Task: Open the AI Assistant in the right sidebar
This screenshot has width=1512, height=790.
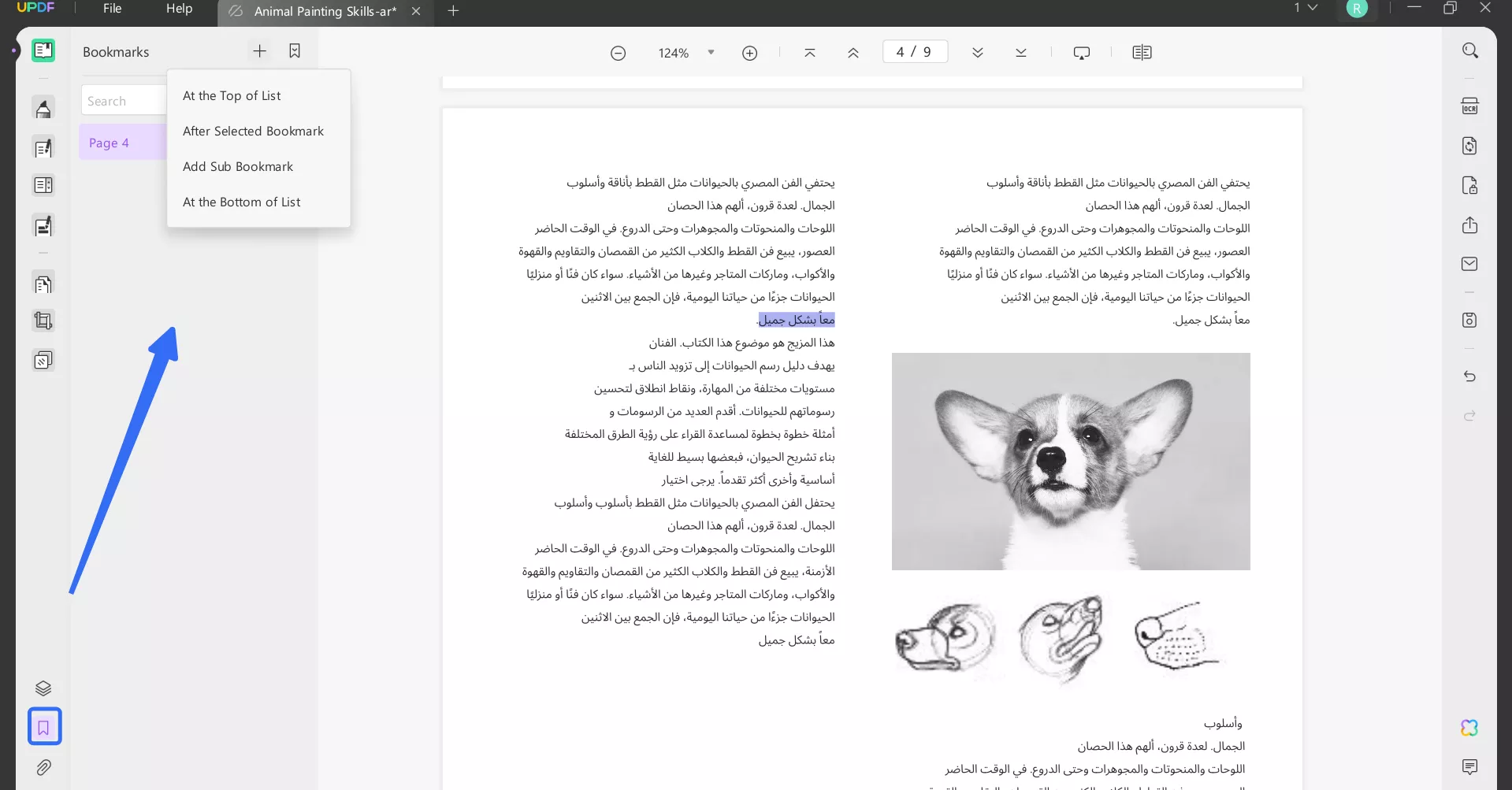Action: point(1469,728)
